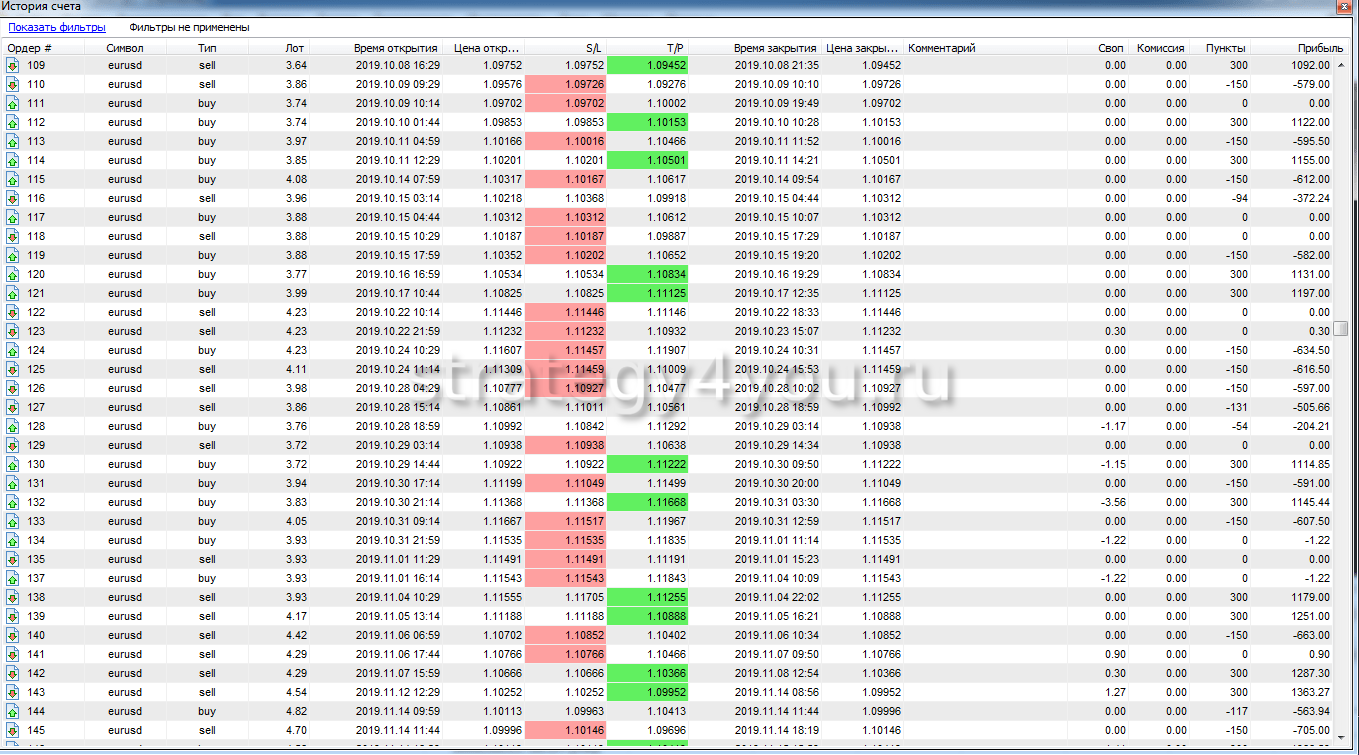The width and height of the screenshot is (1359, 755).
Task: Select the green T/P cell of order 109
Action: (x=647, y=65)
